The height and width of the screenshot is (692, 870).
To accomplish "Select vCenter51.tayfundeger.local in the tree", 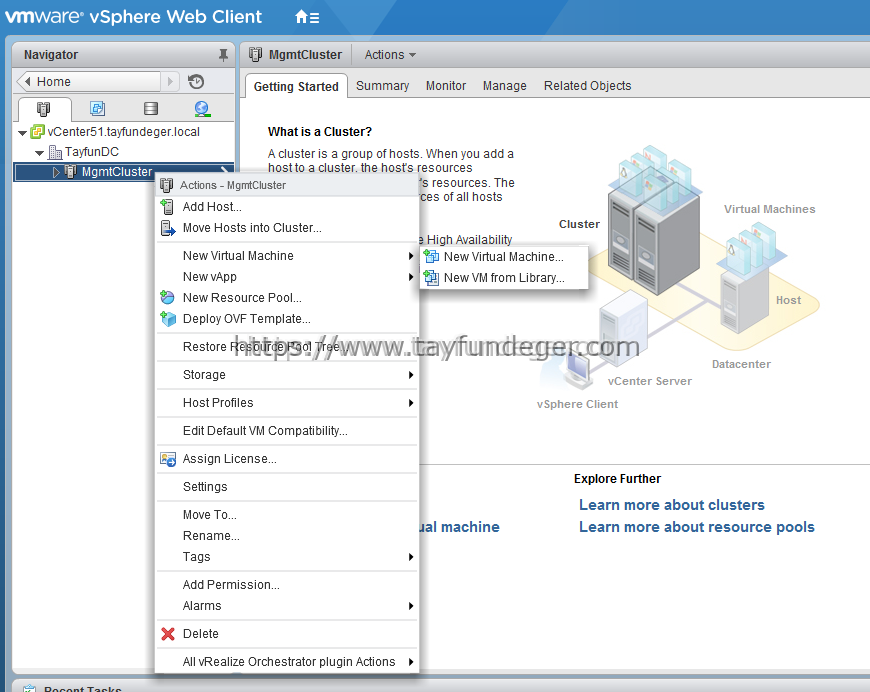I will coord(123,132).
